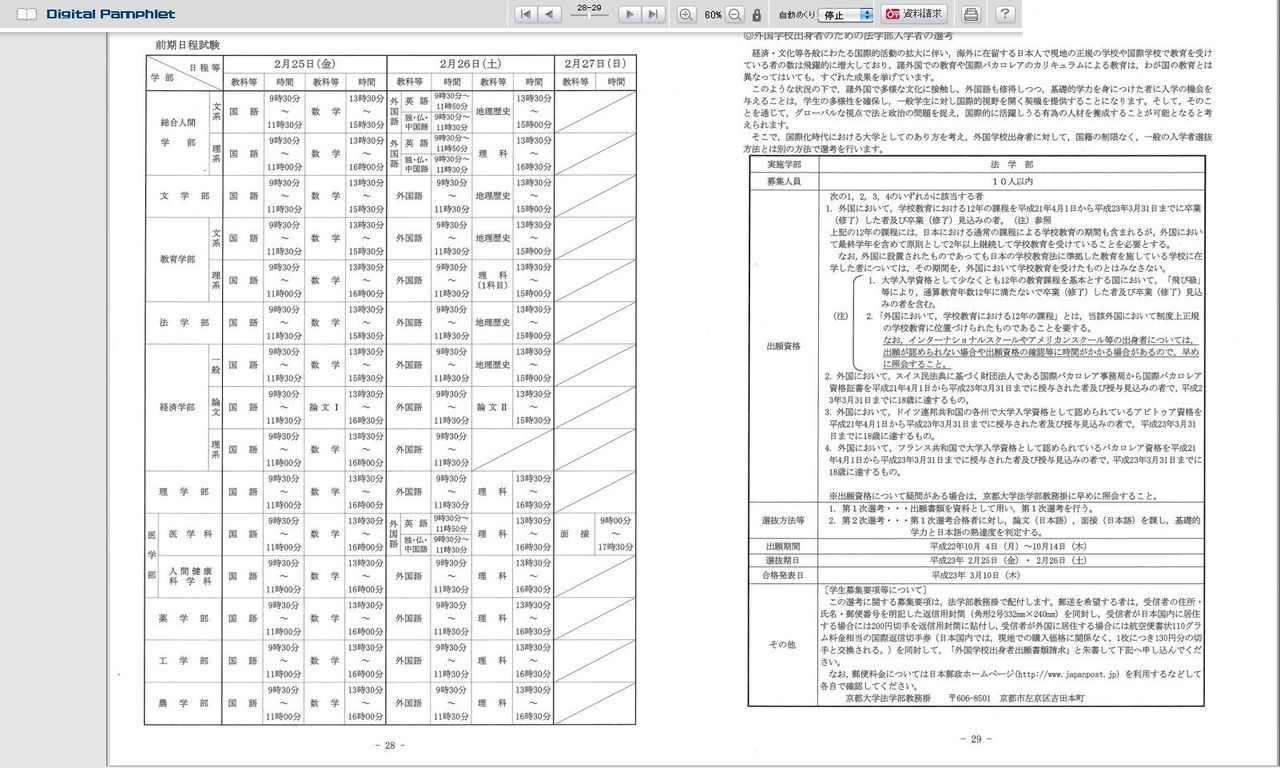
Task: Click the 教育学部 row label
Action: click(x=177, y=259)
